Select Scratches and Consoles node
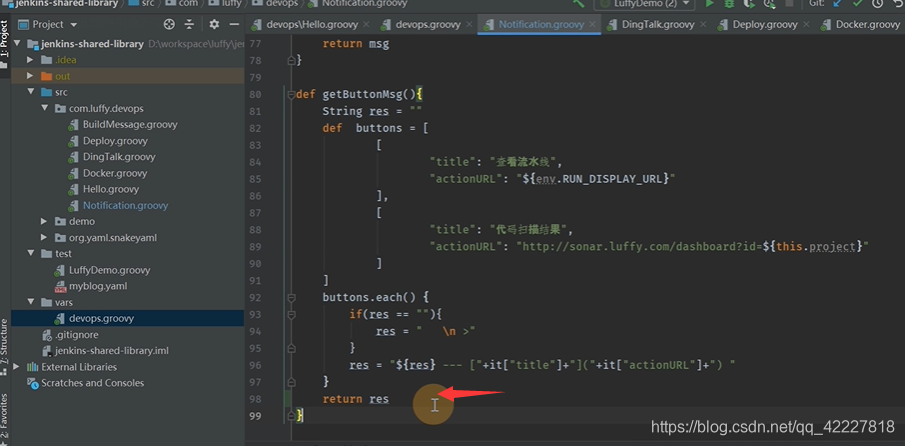 tap(92, 383)
